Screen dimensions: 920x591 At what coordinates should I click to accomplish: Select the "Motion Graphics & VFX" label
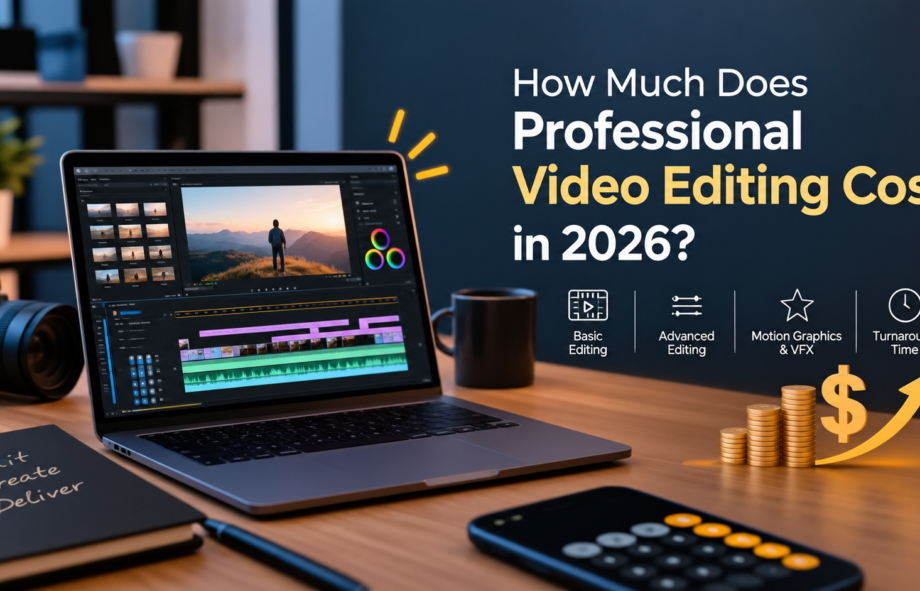pyautogui.click(x=796, y=343)
